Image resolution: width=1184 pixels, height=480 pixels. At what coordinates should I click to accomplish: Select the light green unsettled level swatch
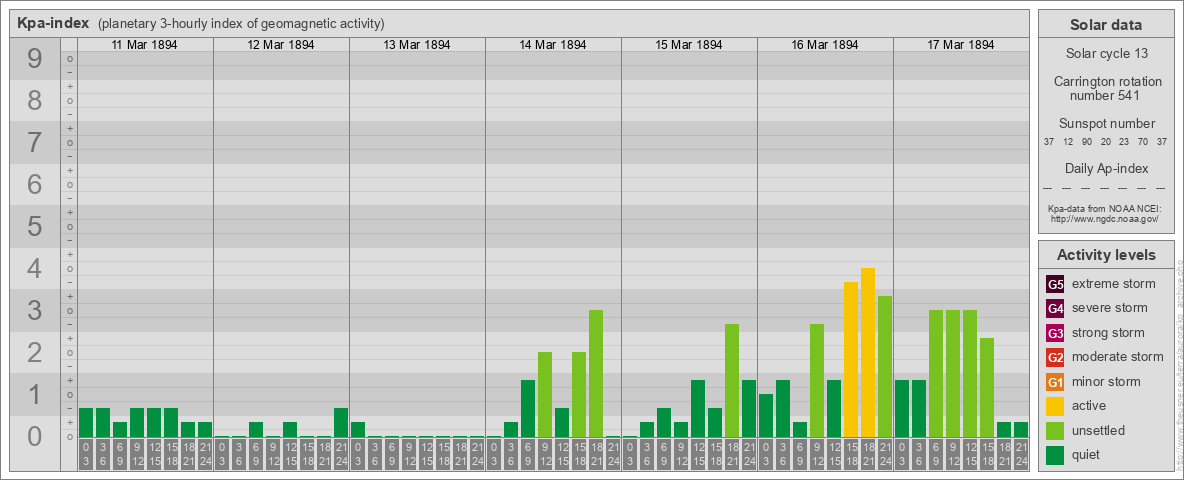click(1055, 430)
